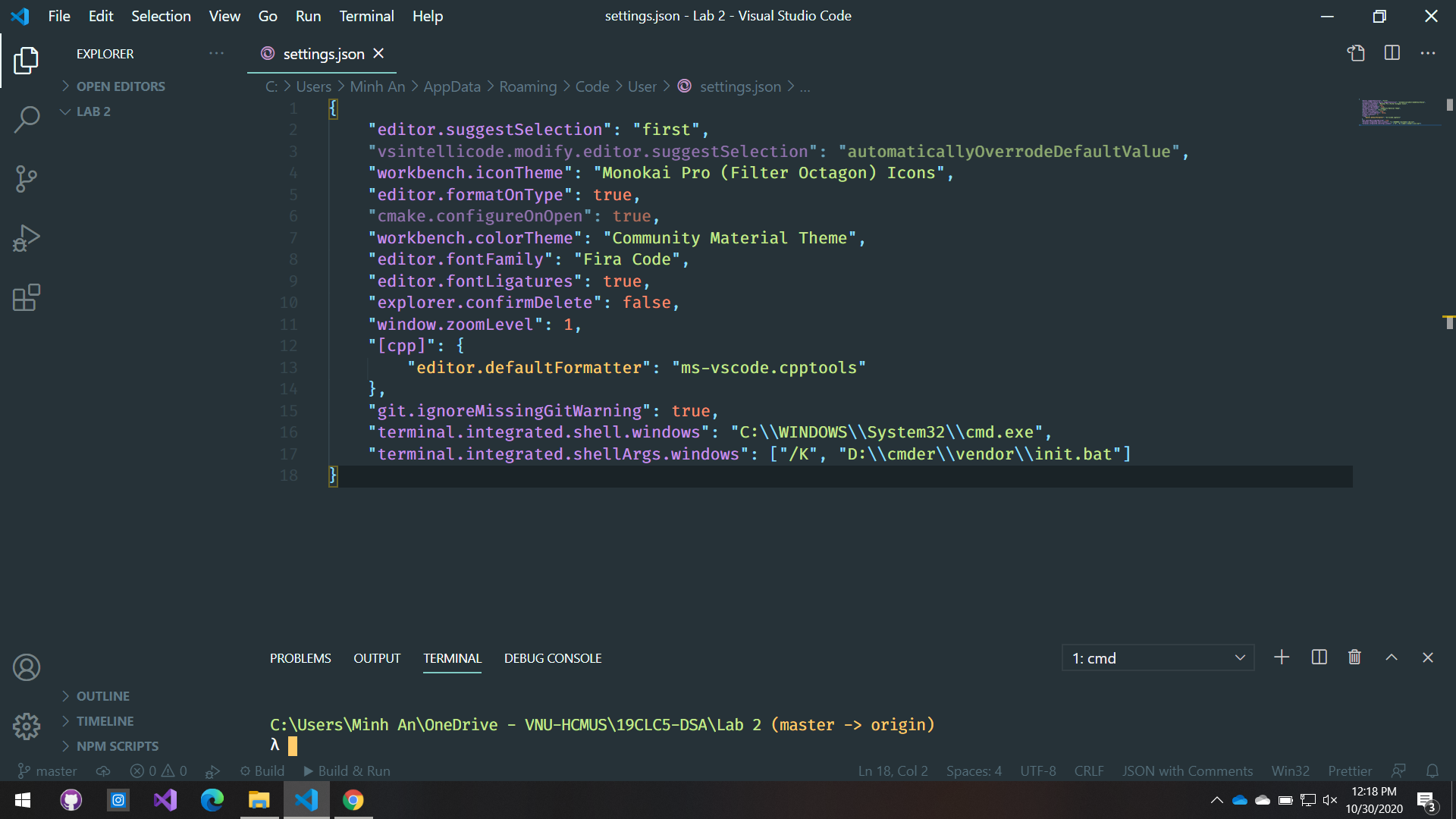Viewport: 1456px width, 819px height.
Task: Split the editor to the right
Action: [x=1392, y=53]
